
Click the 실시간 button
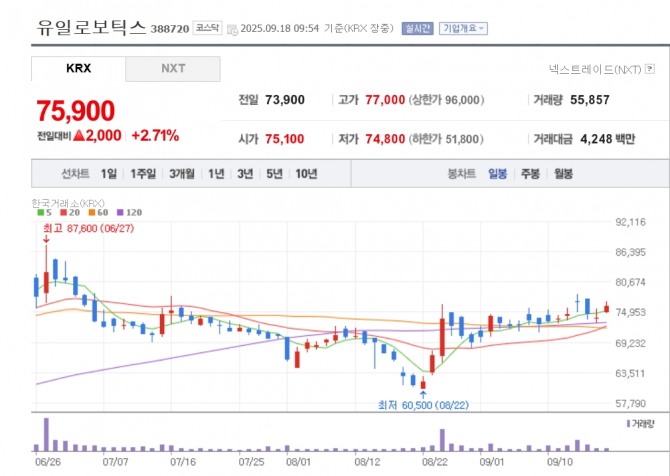coord(417,29)
